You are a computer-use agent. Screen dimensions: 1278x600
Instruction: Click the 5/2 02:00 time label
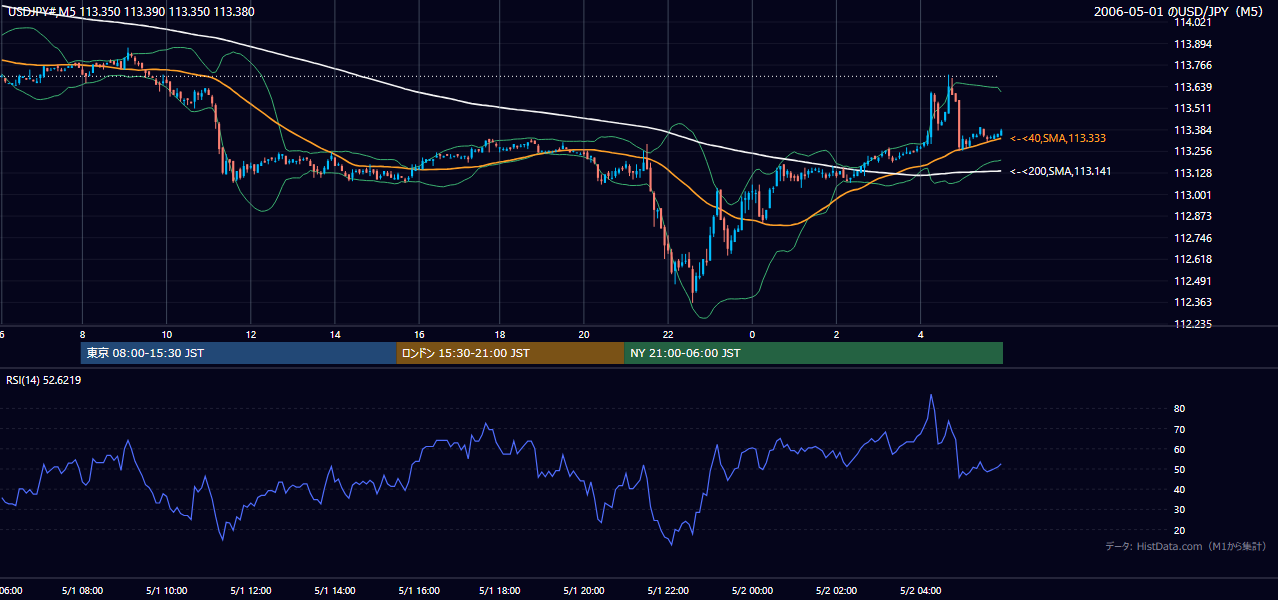point(837,591)
